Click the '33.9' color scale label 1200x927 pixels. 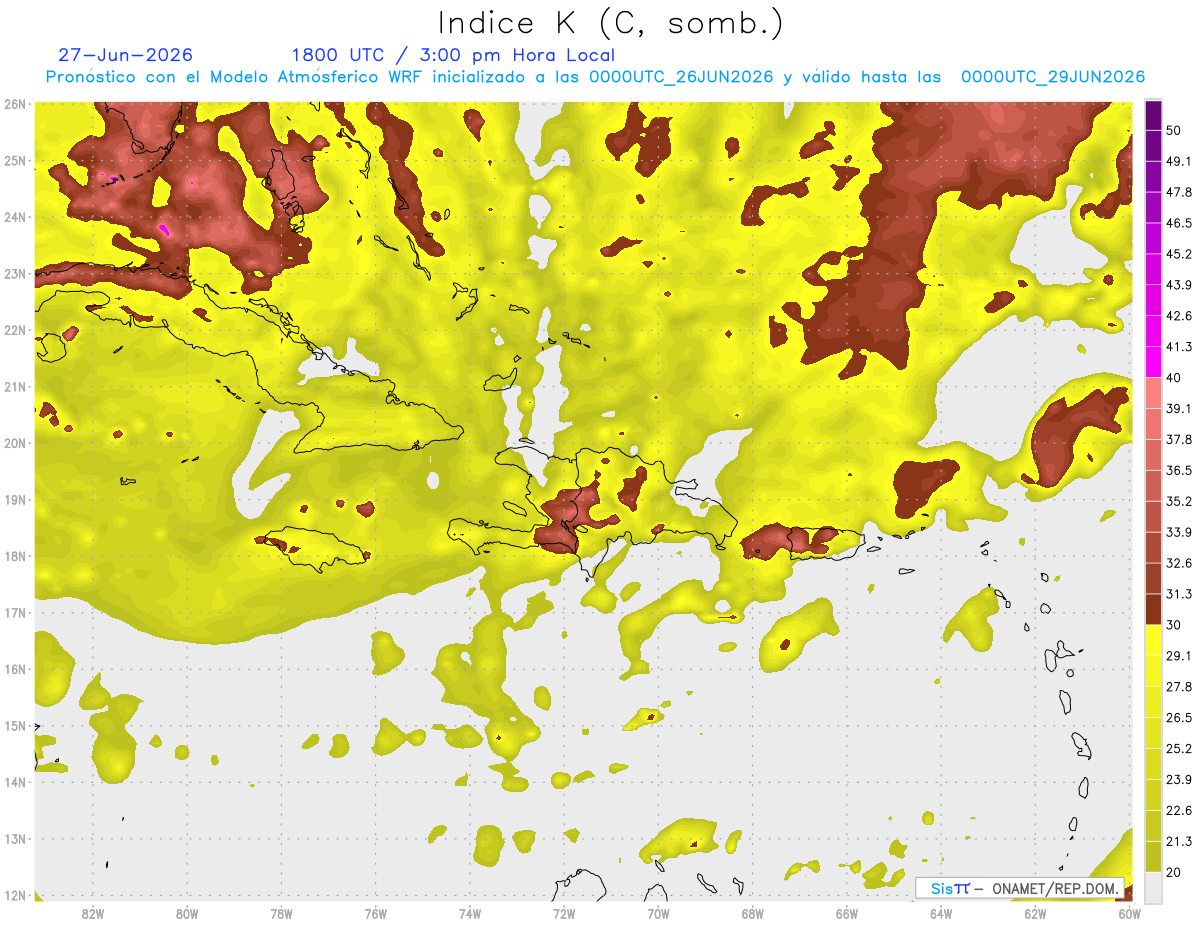1179,532
